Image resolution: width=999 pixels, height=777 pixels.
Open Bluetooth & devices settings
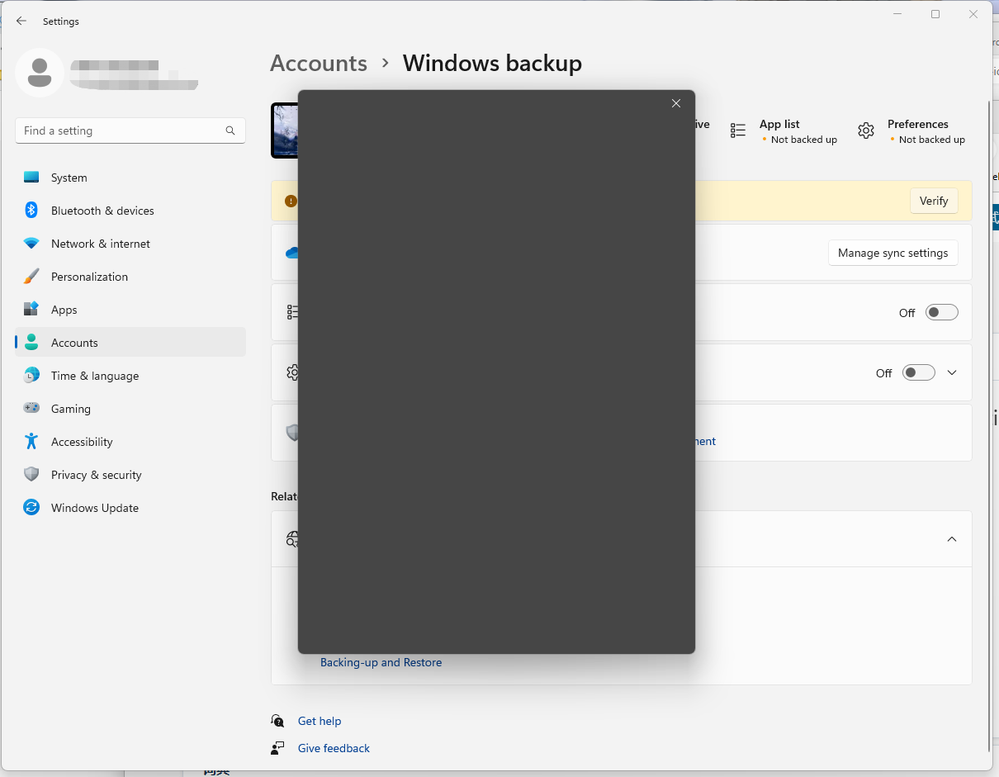click(x=130, y=211)
